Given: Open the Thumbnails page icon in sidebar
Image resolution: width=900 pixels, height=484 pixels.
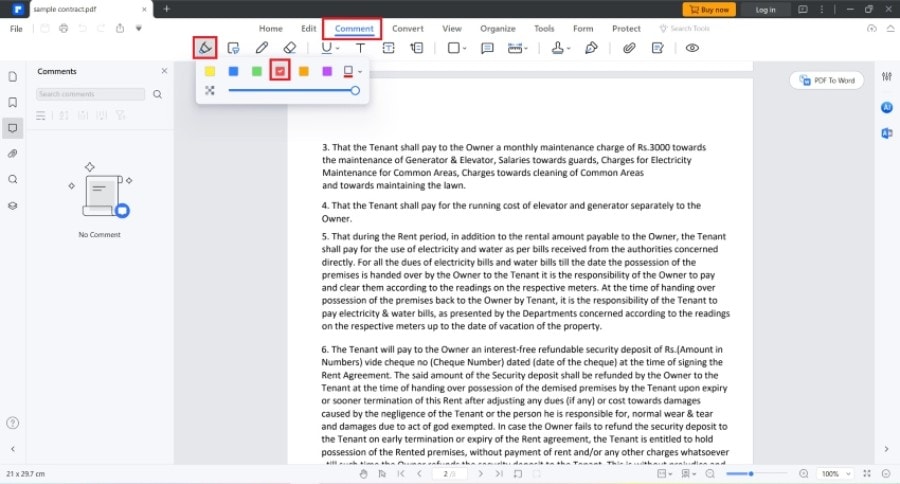Looking at the screenshot, I should [13, 77].
